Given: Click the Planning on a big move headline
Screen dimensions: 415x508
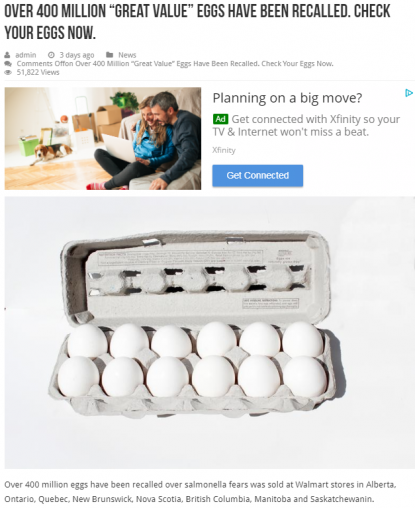Looking at the screenshot, I should [287, 98].
